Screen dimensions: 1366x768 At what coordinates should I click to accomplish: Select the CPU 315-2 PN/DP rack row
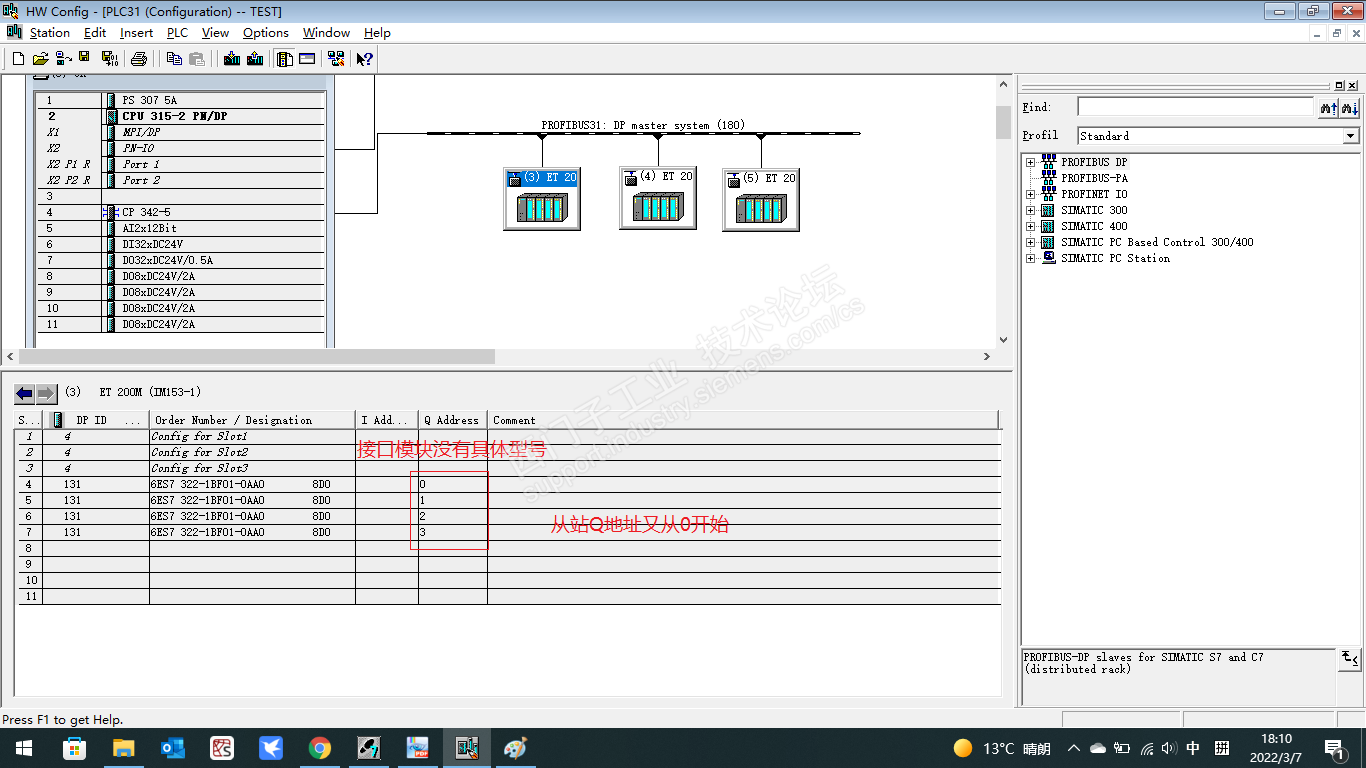click(181, 116)
